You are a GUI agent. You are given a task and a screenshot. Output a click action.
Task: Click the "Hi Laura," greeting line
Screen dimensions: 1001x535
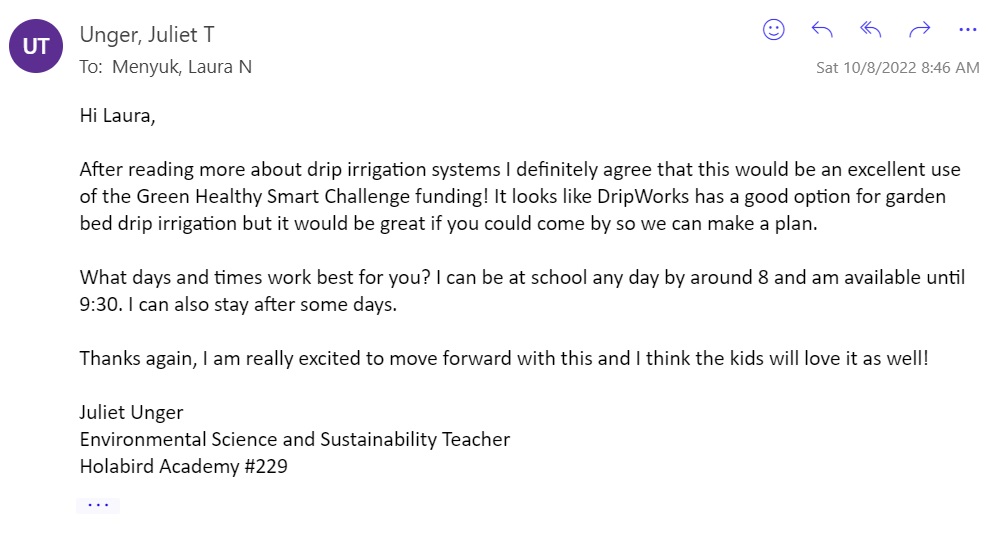(x=118, y=116)
